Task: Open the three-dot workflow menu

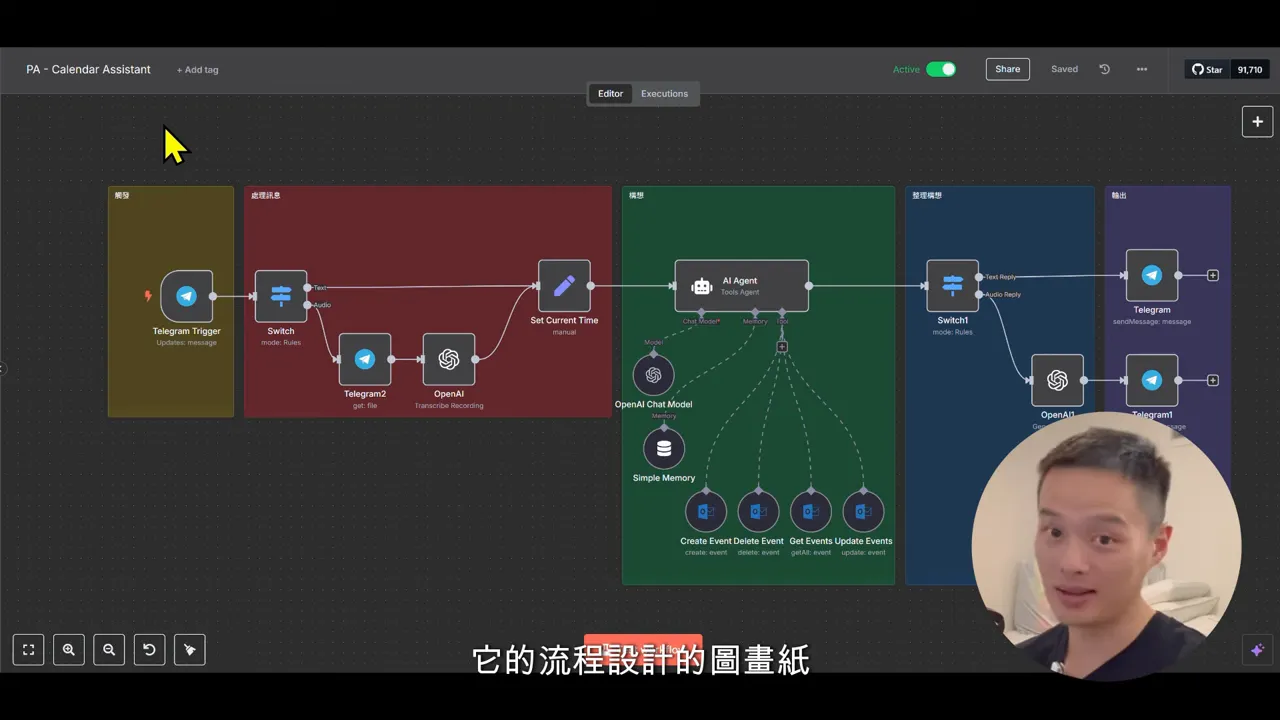Action: (x=1142, y=69)
